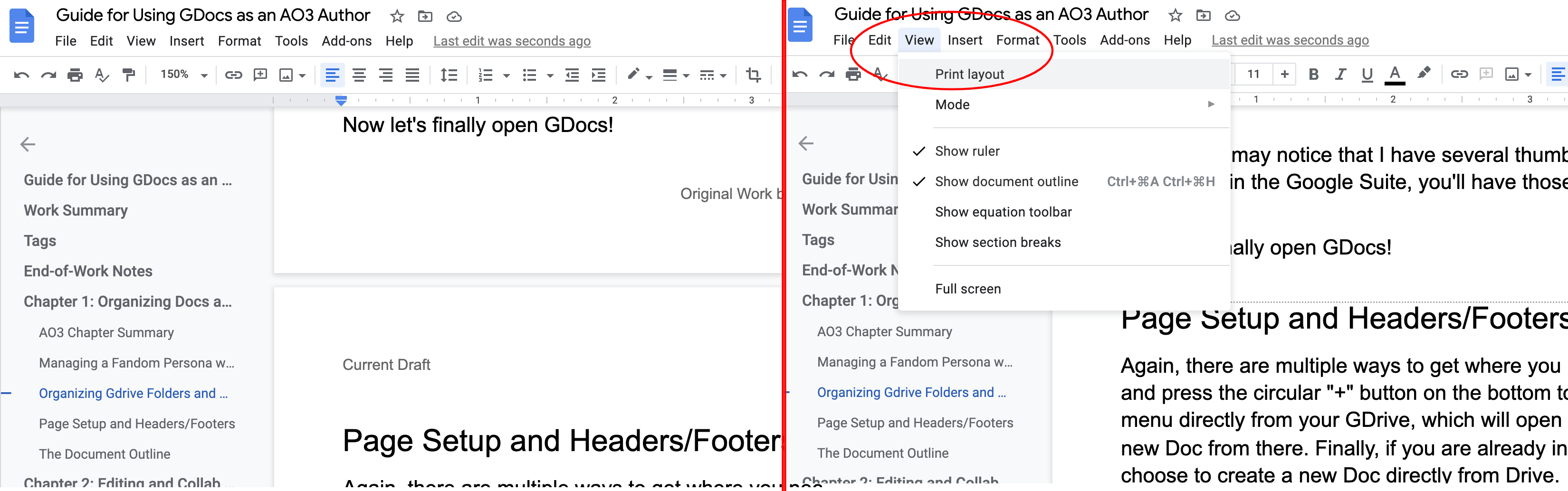Open the text color picker
This screenshot has height=491, width=1568.
(1394, 74)
